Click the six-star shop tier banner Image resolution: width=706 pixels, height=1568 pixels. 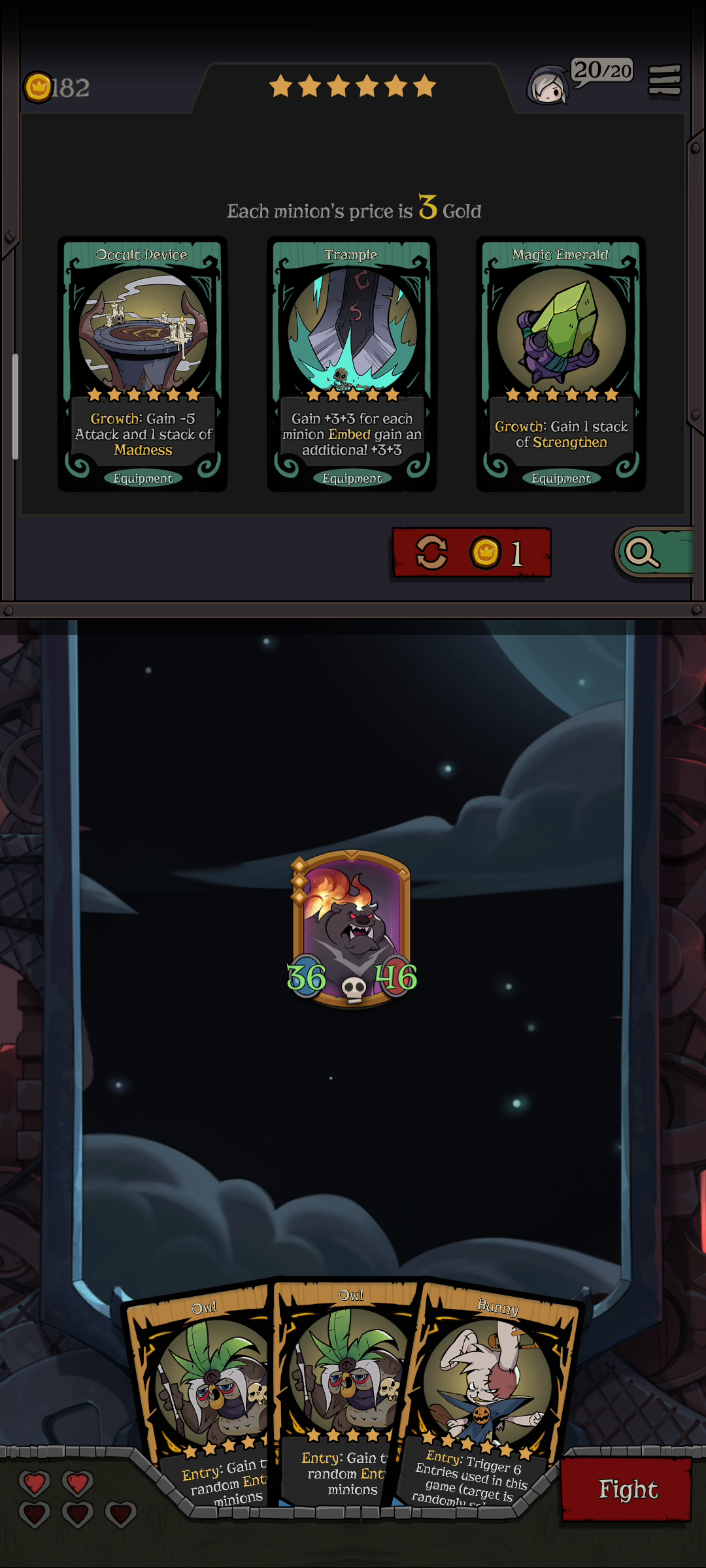point(352,86)
